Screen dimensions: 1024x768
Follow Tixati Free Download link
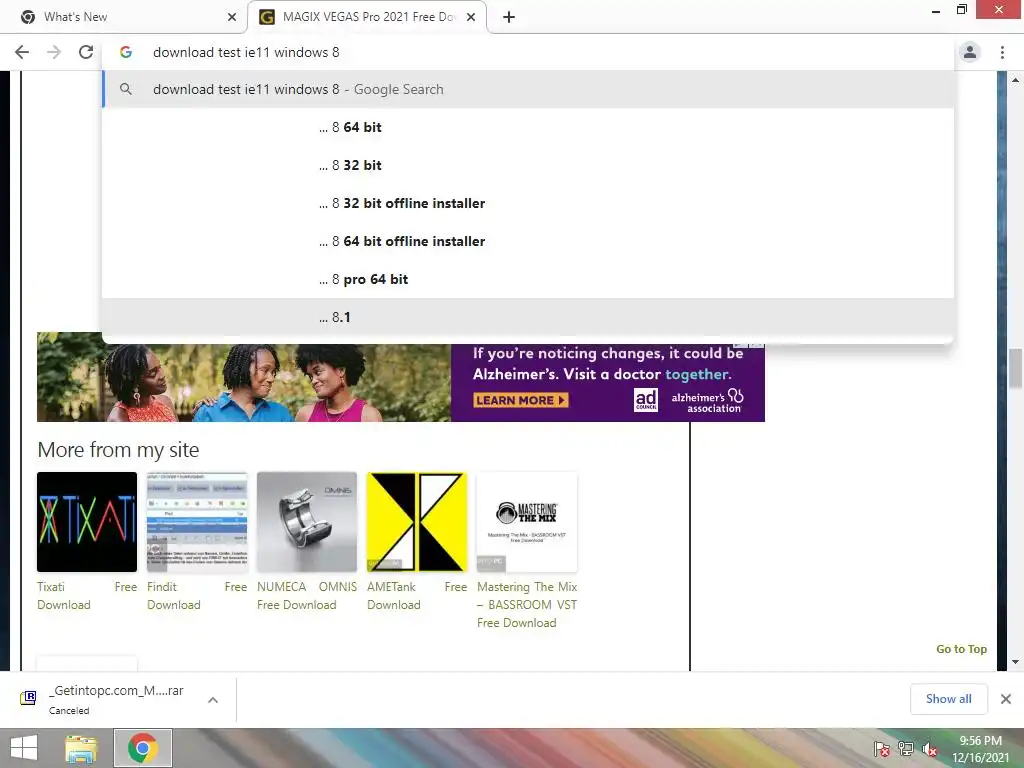(x=87, y=596)
